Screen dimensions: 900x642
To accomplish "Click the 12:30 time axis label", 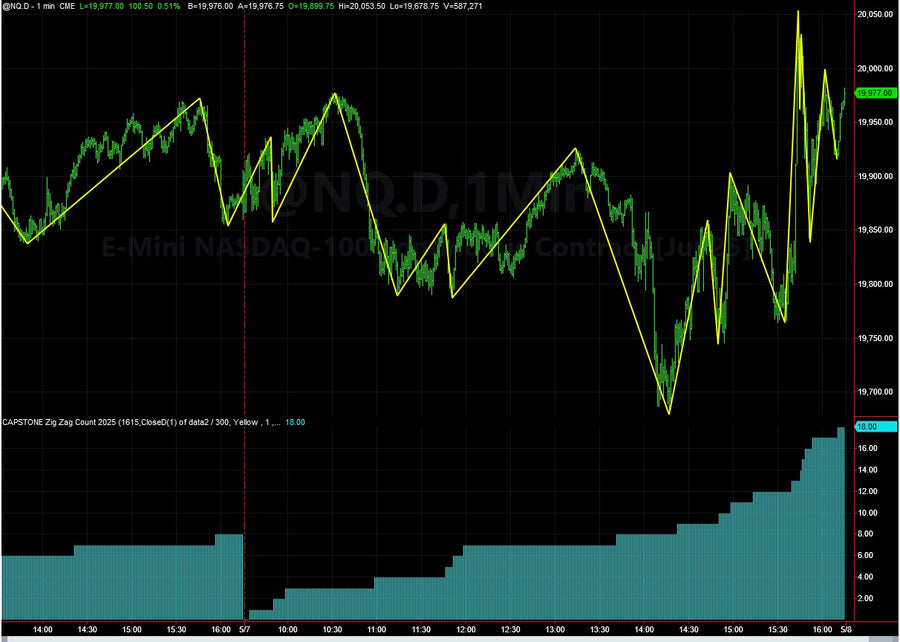I will click(x=510, y=629).
